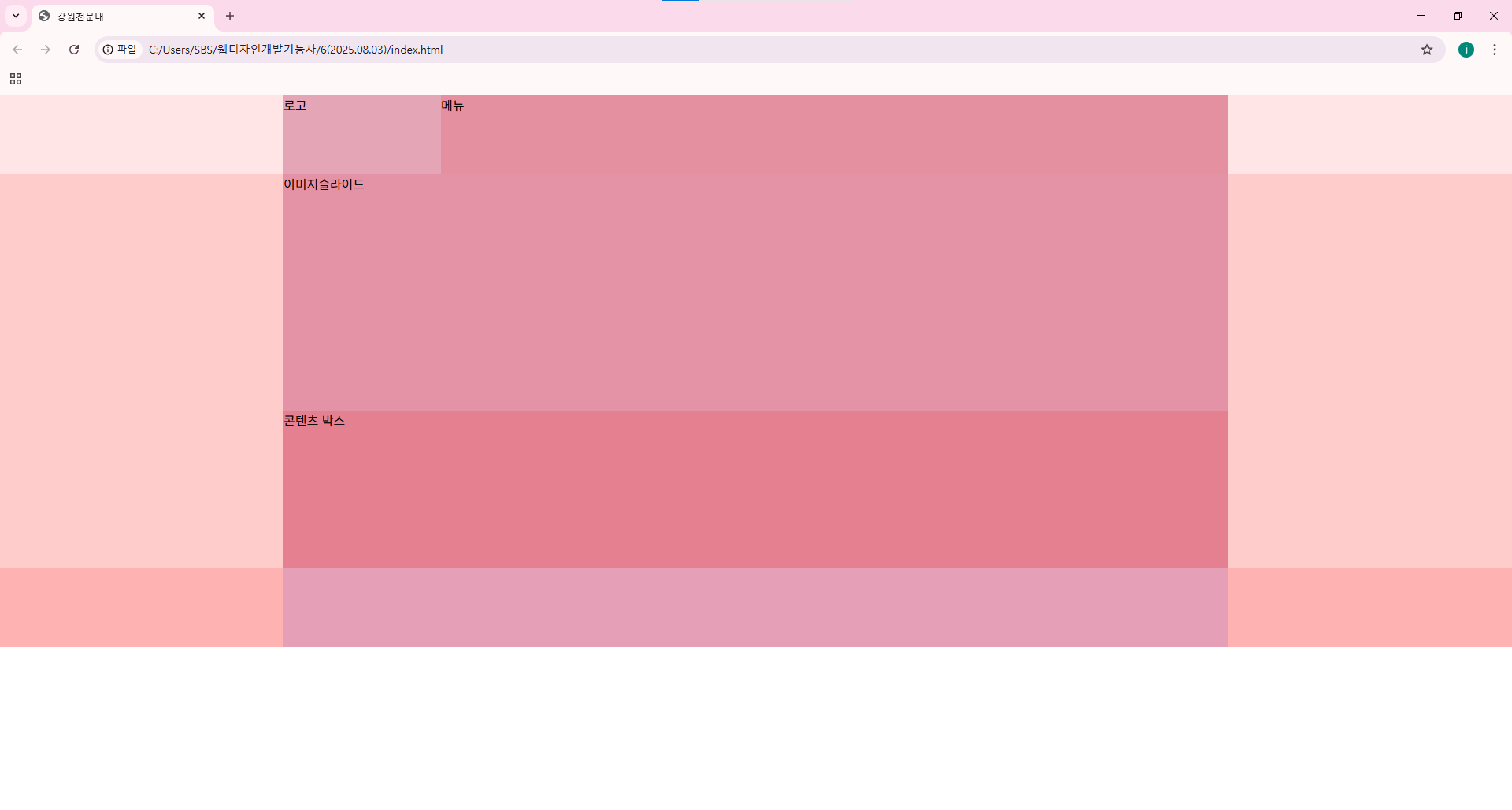Open a new tab with plus button
The height and width of the screenshot is (810, 1512).
(230, 16)
